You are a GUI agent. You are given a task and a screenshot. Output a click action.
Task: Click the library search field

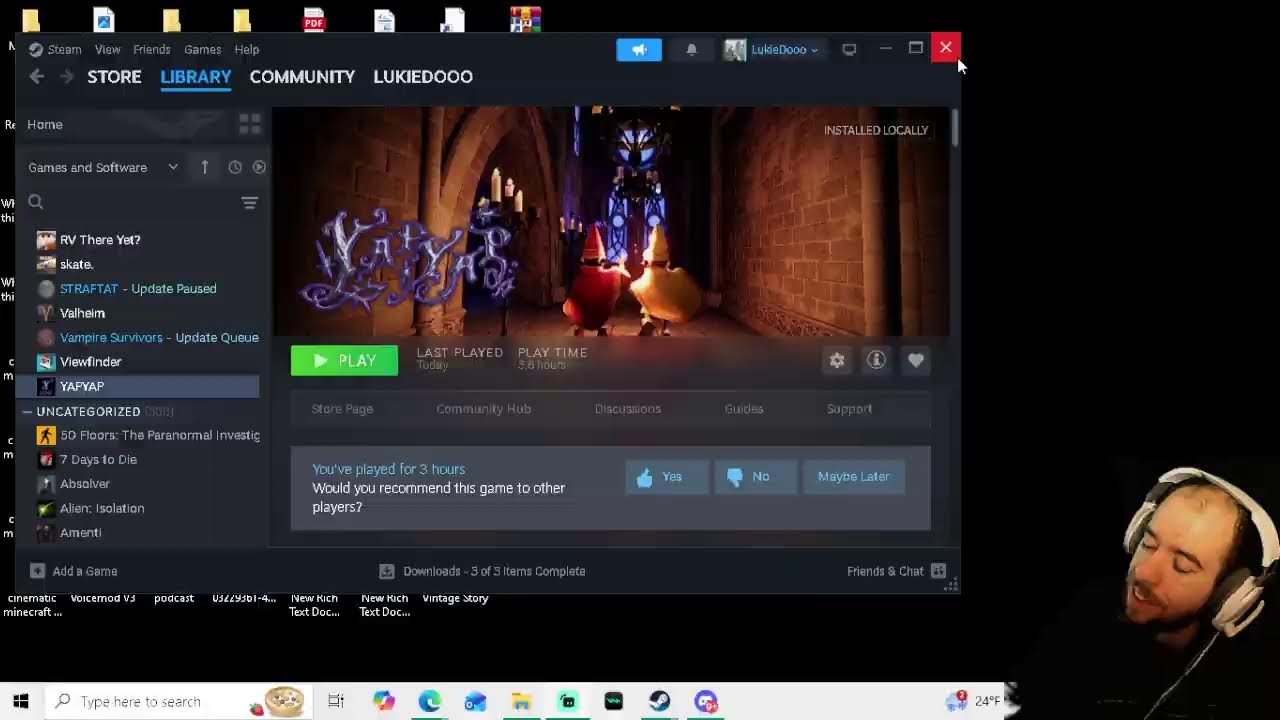point(130,202)
